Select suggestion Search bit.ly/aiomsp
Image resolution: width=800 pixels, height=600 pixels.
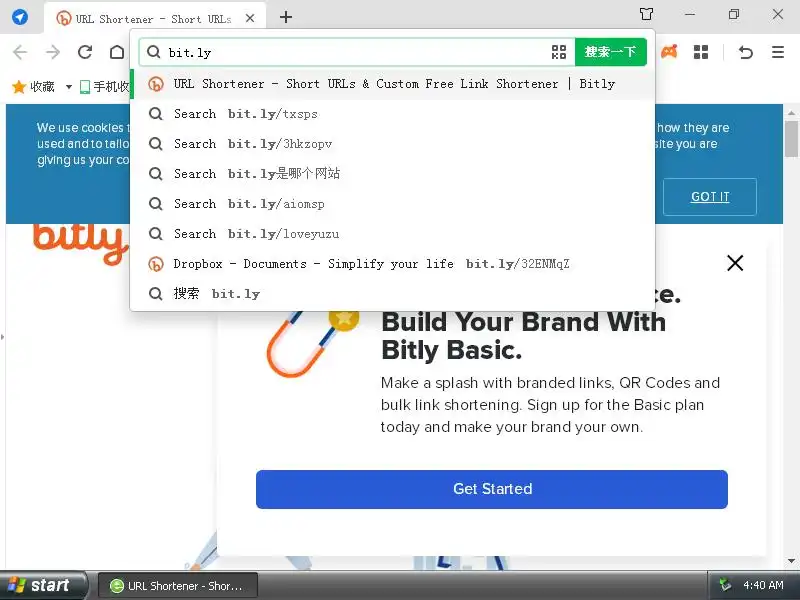click(393, 204)
